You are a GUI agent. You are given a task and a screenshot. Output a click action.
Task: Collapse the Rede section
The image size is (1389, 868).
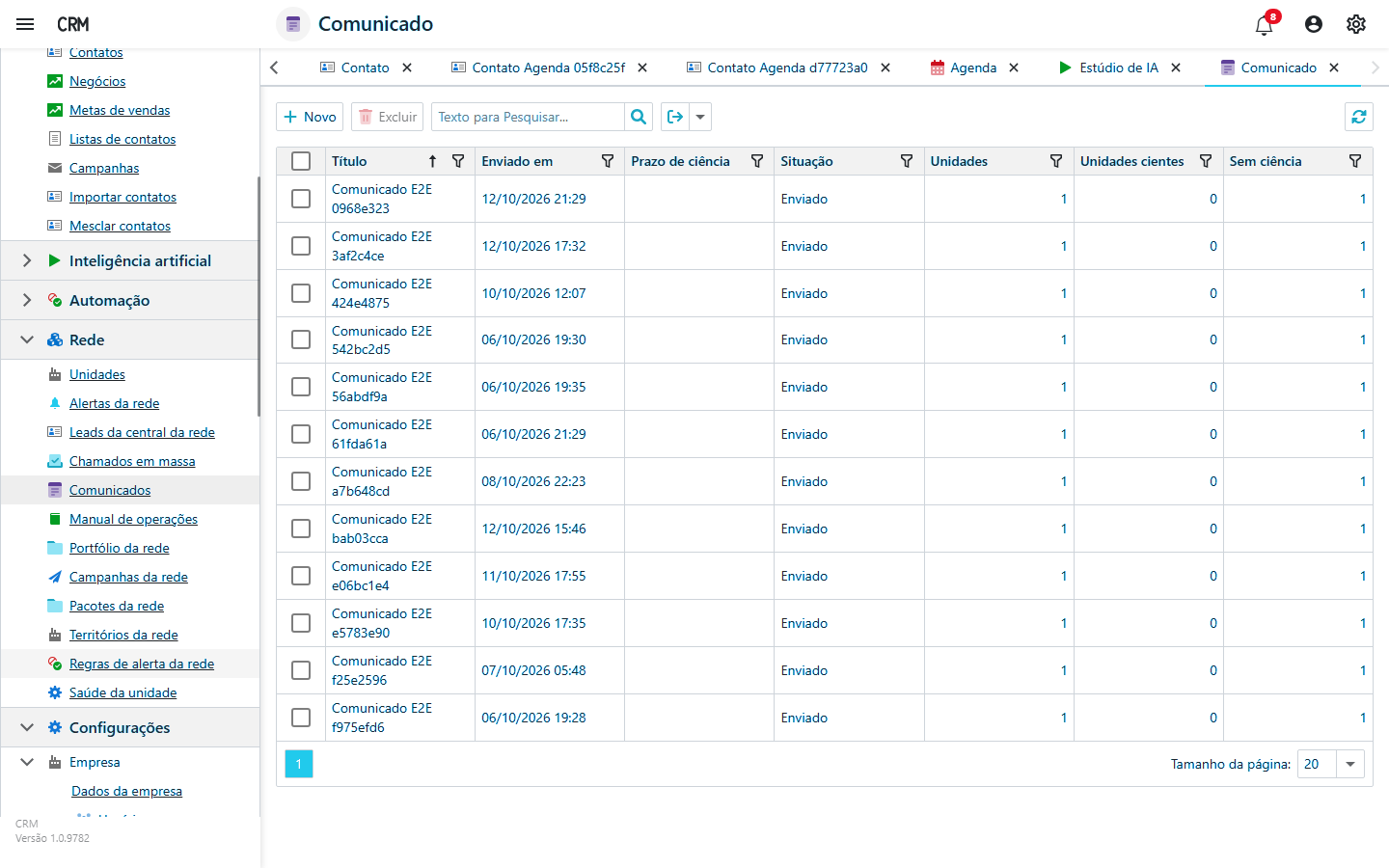pos(27,339)
